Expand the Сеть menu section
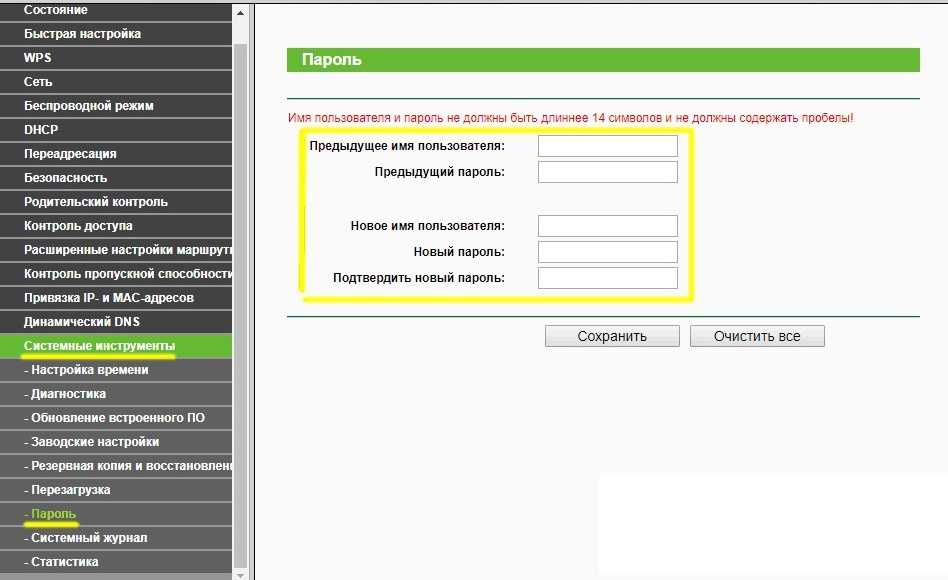The width and height of the screenshot is (948, 580). pyautogui.click(x=38, y=82)
